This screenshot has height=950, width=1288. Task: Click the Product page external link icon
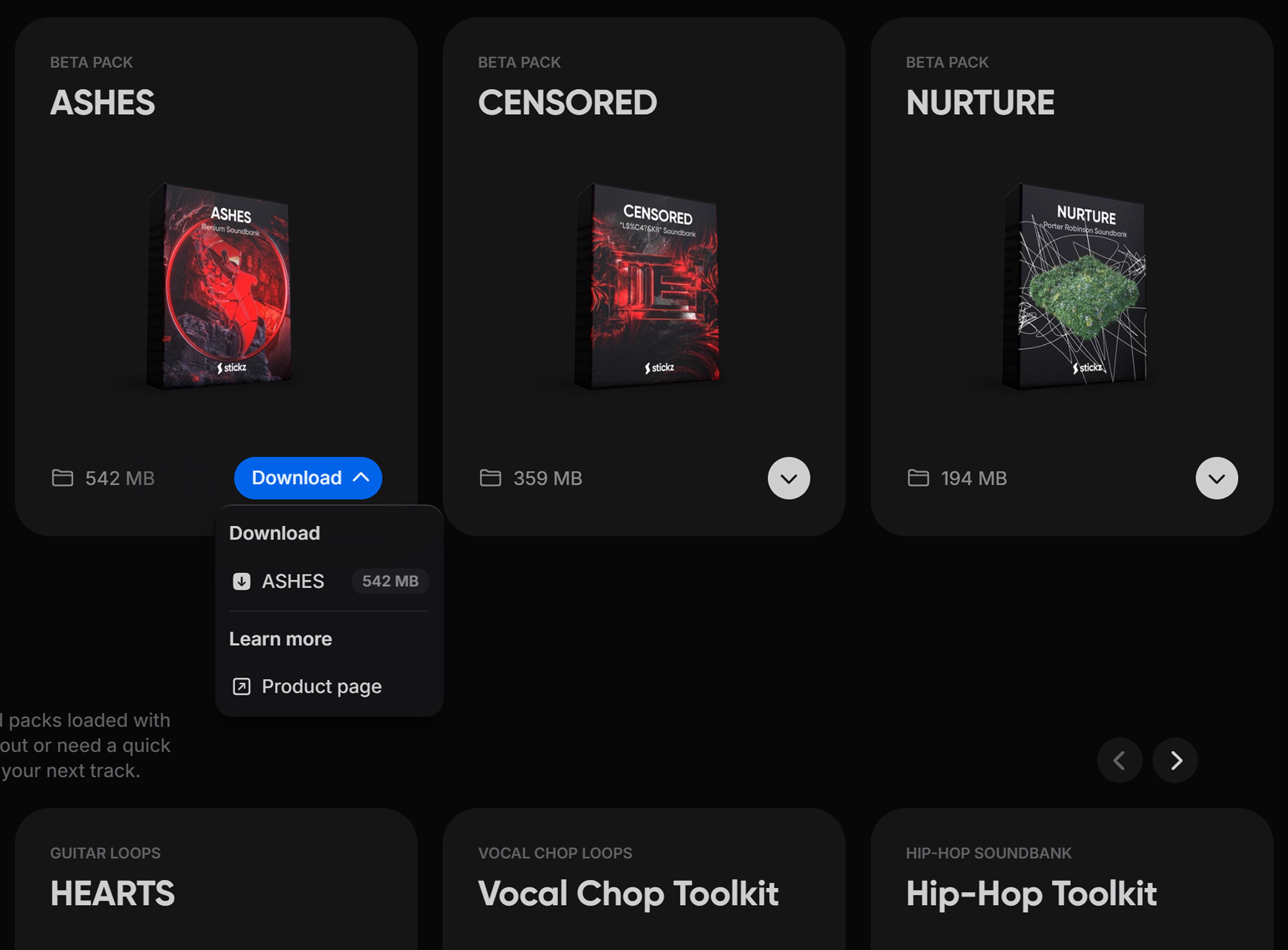241,687
